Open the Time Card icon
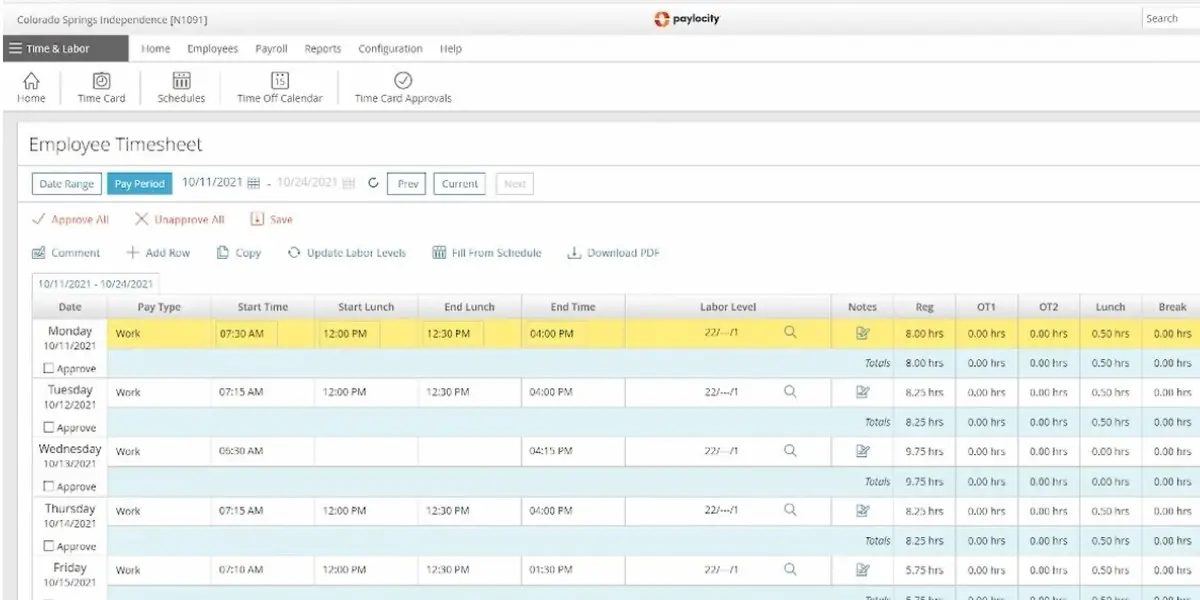The height and width of the screenshot is (600, 1200). pyautogui.click(x=102, y=81)
